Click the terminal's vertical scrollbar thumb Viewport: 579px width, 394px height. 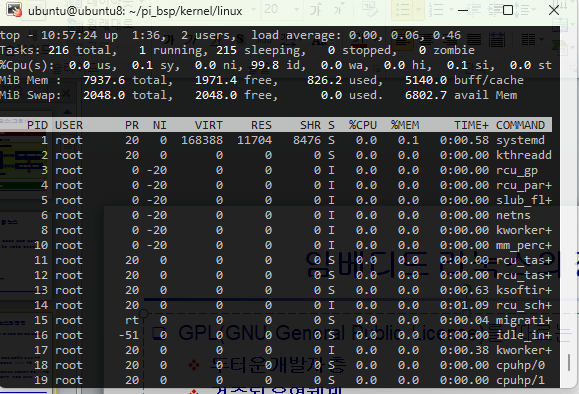coord(569,362)
